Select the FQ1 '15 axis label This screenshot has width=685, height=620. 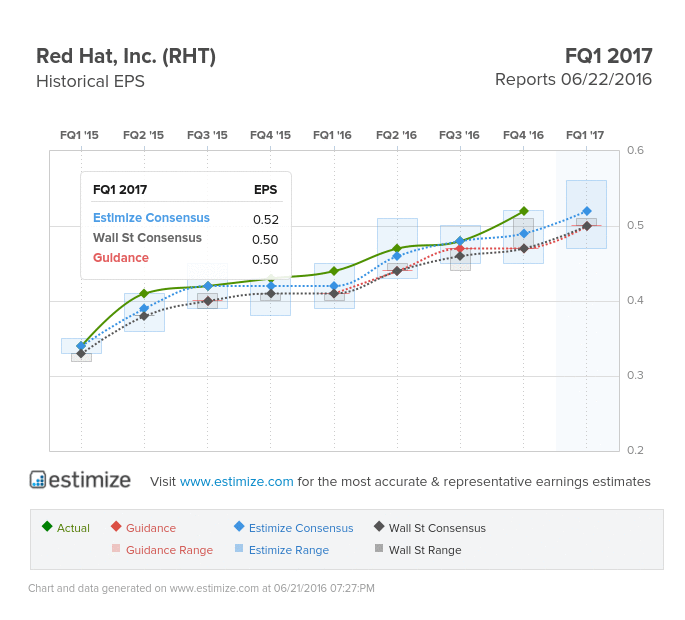80,135
